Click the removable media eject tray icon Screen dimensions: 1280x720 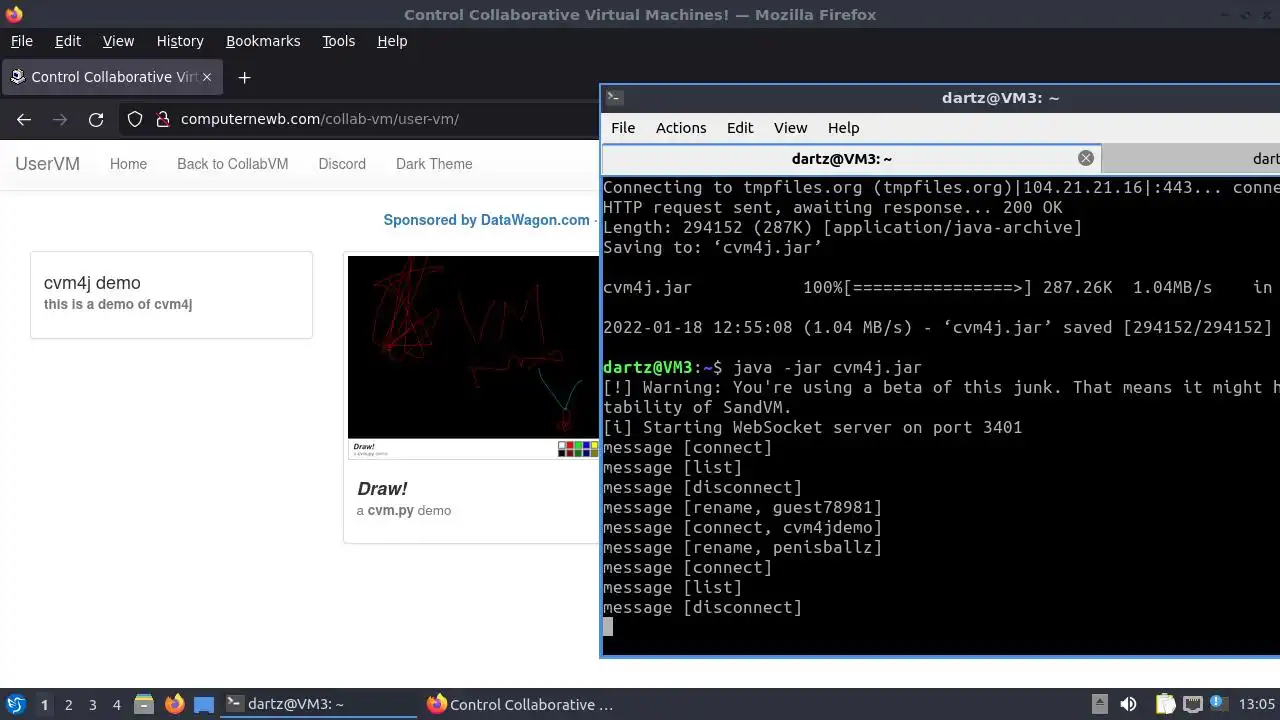point(1099,704)
